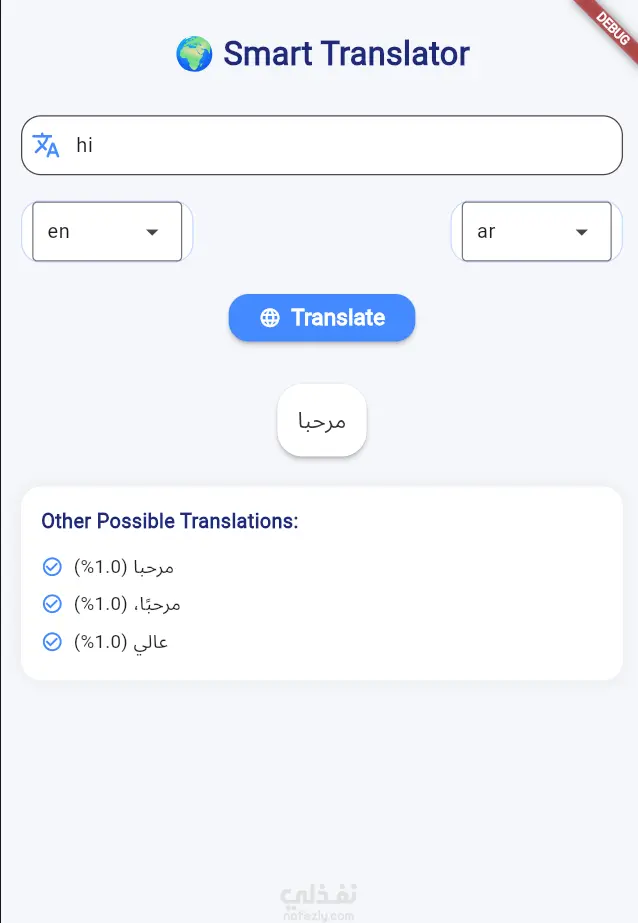Click the globe icon in the Smart Translator header
This screenshot has width=638, height=923.
(194, 53)
